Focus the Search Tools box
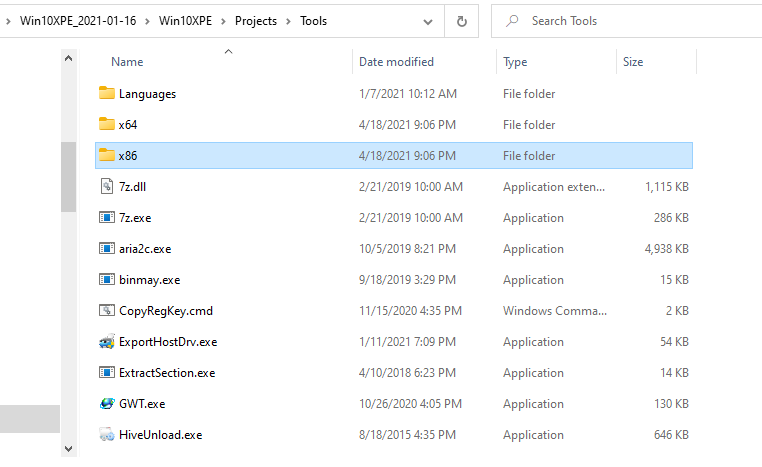This screenshot has width=762, height=467. point(626,21)
